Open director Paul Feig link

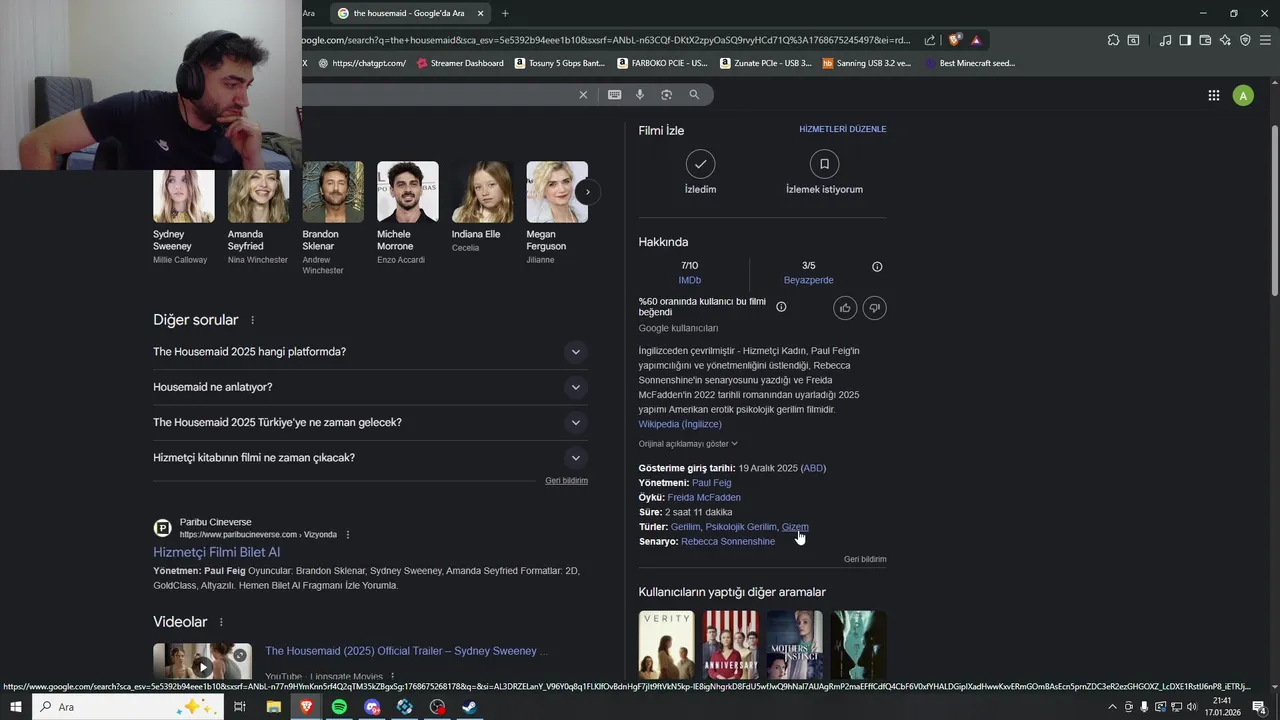[711, 483]
